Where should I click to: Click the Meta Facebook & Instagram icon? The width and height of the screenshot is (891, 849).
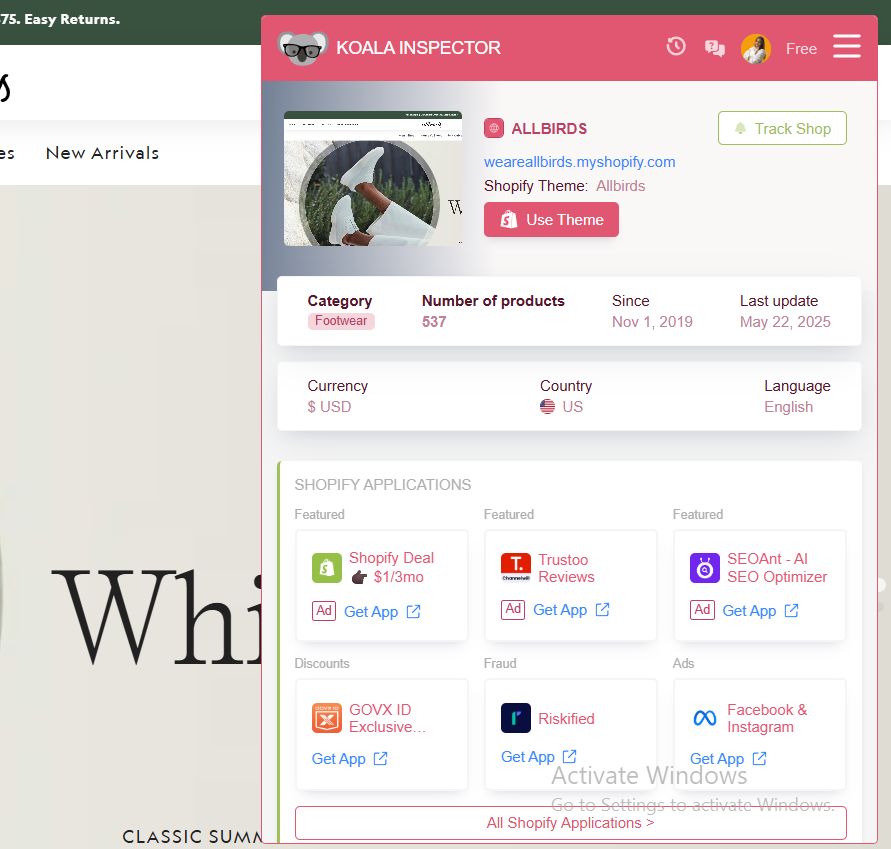705,718
